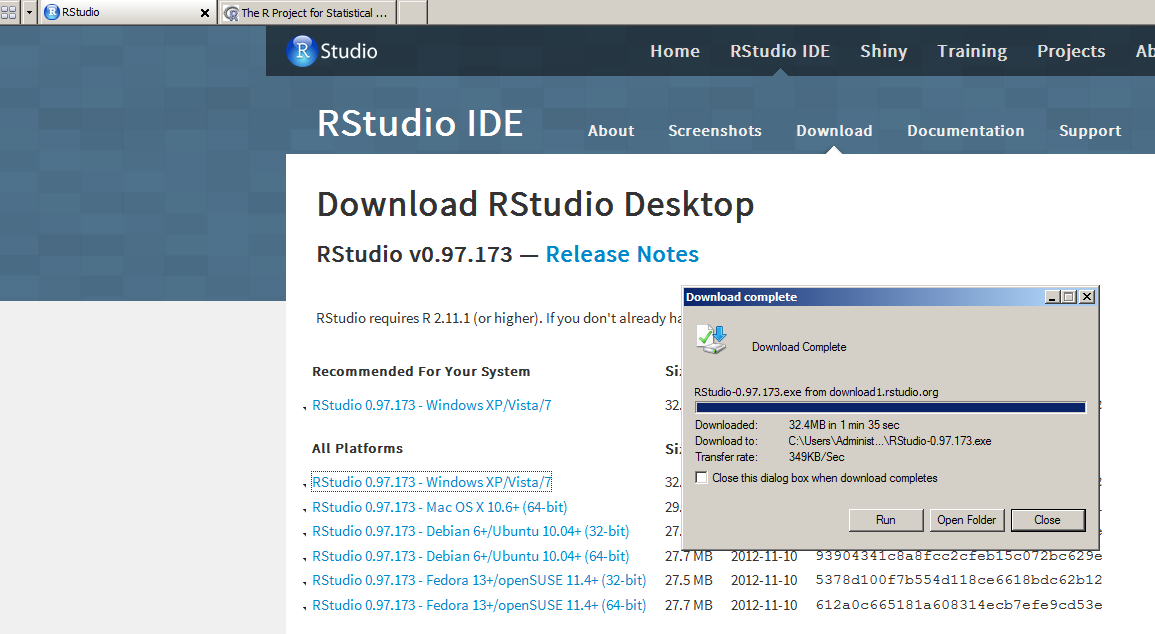Viewport: 1155px width, 634px height.
Task: Click the 27.7 MB size in Fedora 64-bit row
Action: click(689, 605)
